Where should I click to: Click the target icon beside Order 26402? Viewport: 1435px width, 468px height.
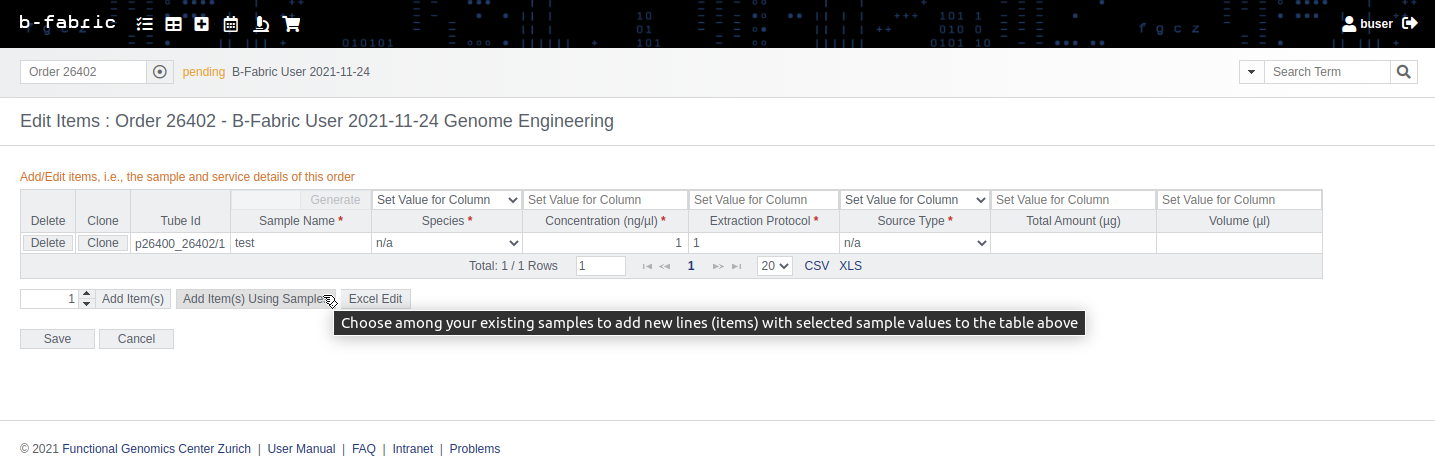coord(160,72)
